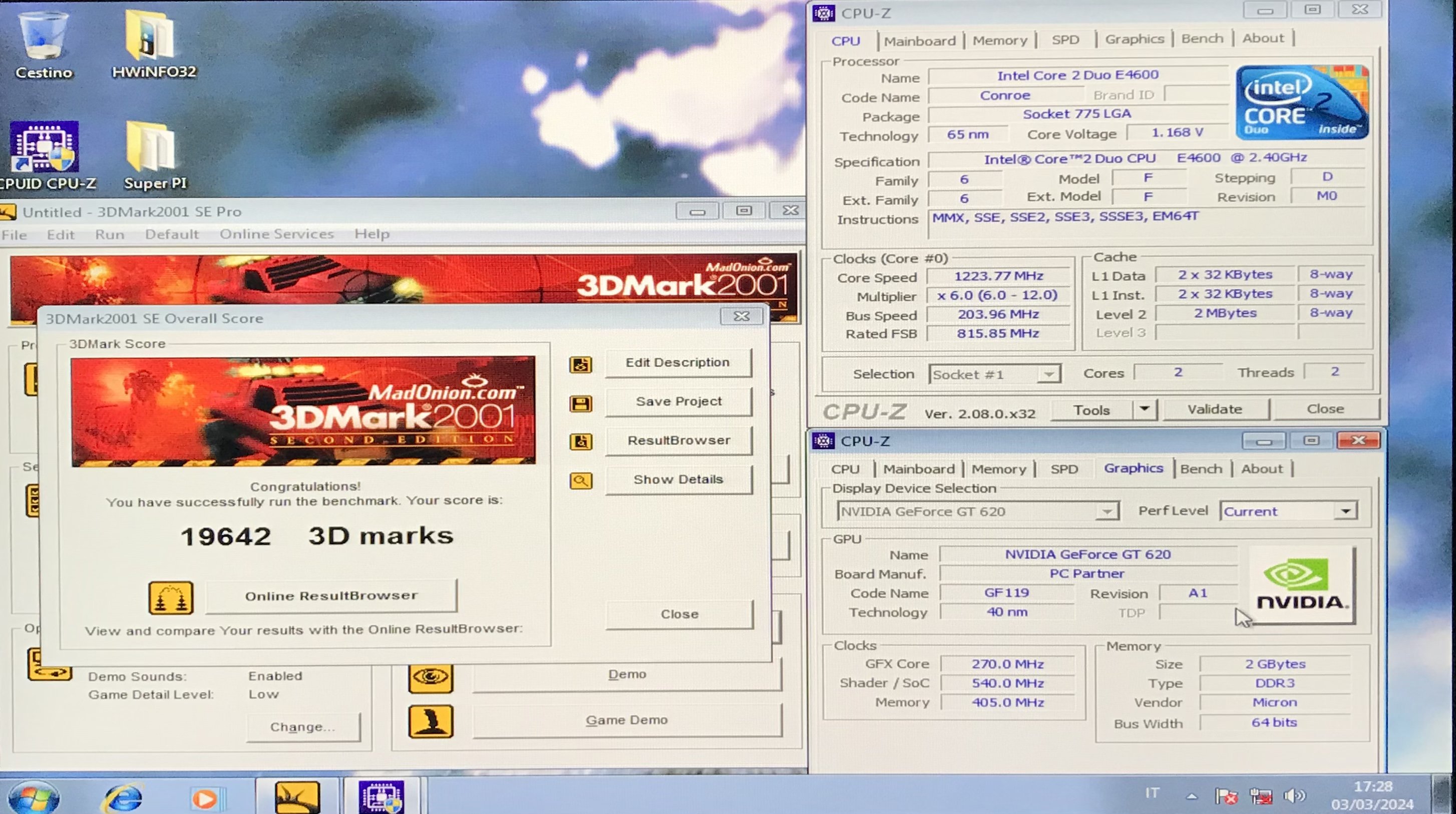This screenshot has height=814, width=1456.
Task: Expand the Socket #1 selection dropdown
Action: (1048, 374)
